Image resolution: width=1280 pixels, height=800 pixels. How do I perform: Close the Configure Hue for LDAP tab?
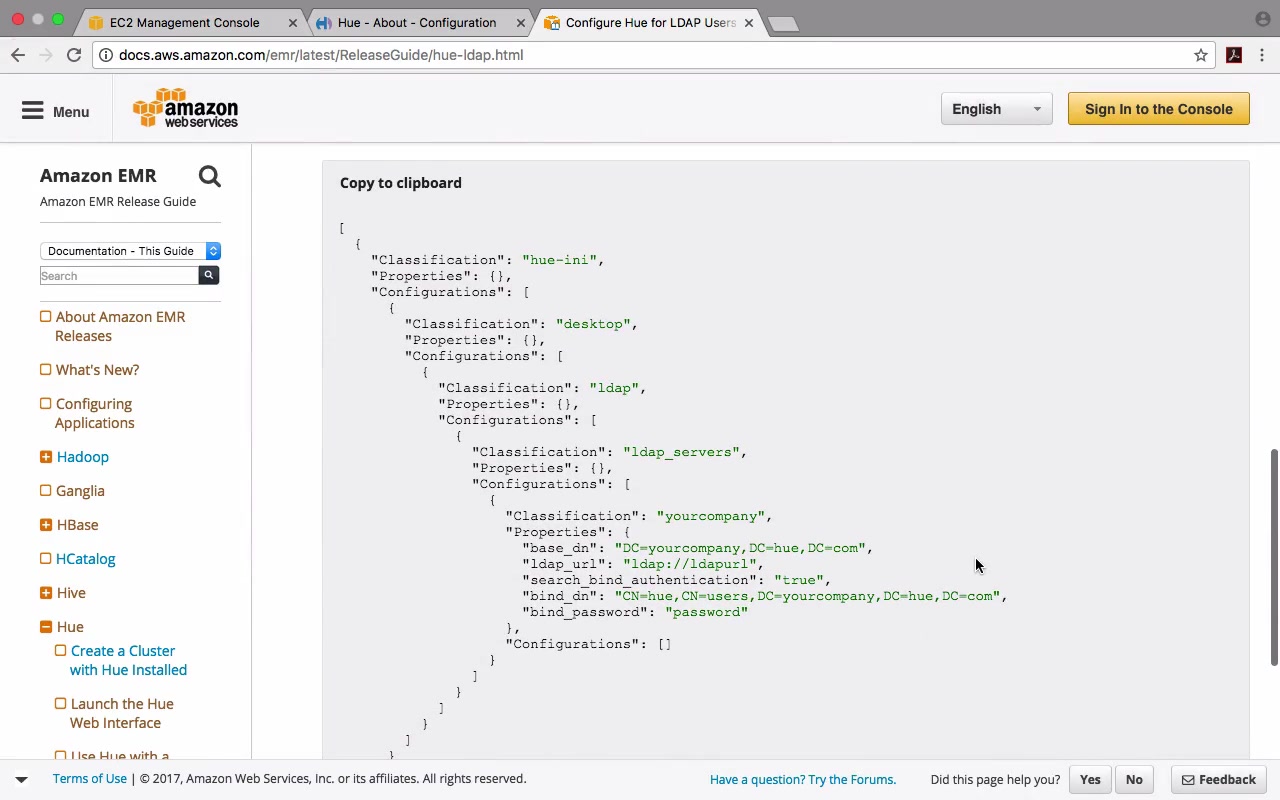749,23
